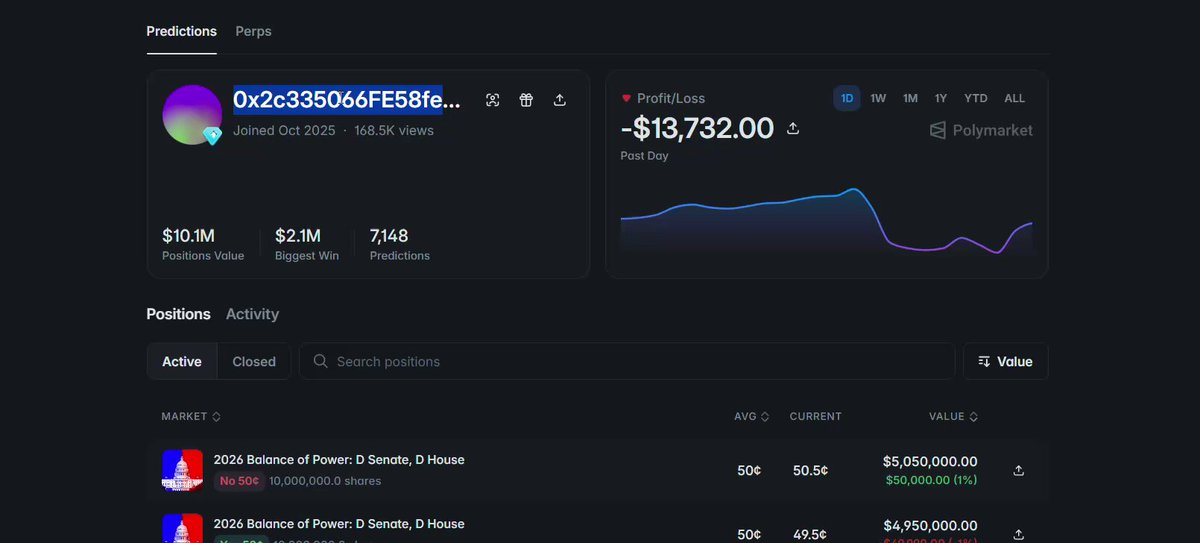Click the red heart icon beside Profit/Loss
This screenshot has width=1200, height=543.
626,98
